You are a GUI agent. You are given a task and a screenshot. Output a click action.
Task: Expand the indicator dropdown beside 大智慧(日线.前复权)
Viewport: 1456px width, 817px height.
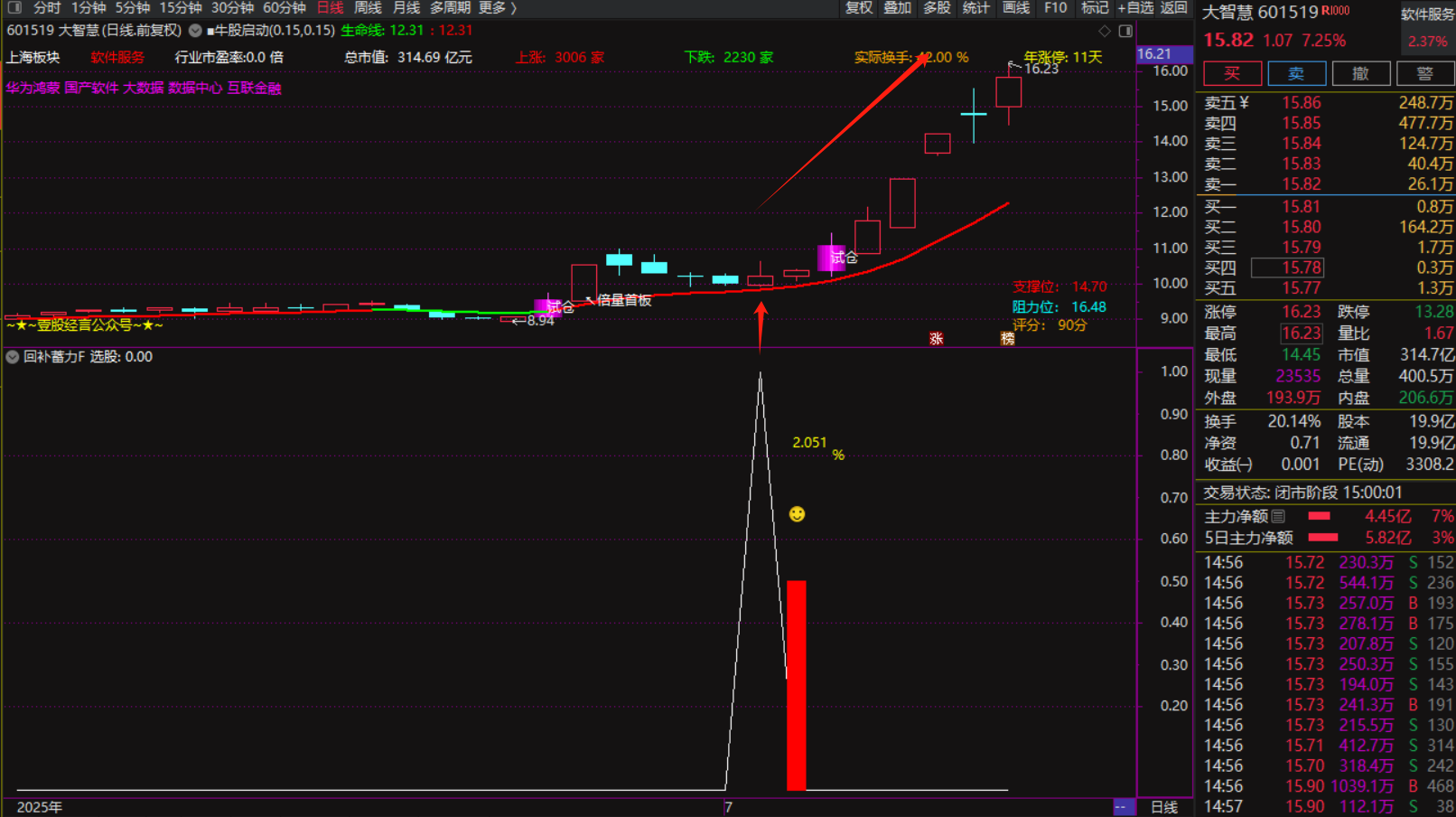195,31
